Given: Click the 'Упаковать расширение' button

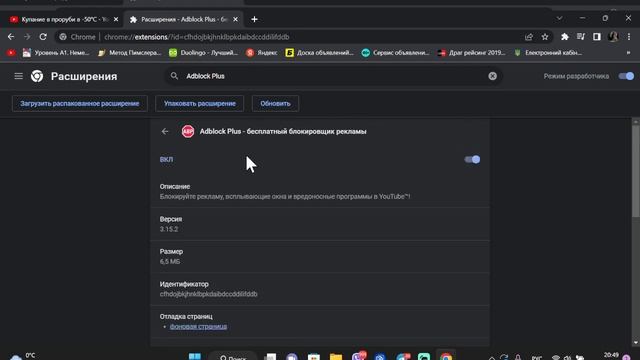Looking at the screenshot, I should click(200, 104).
